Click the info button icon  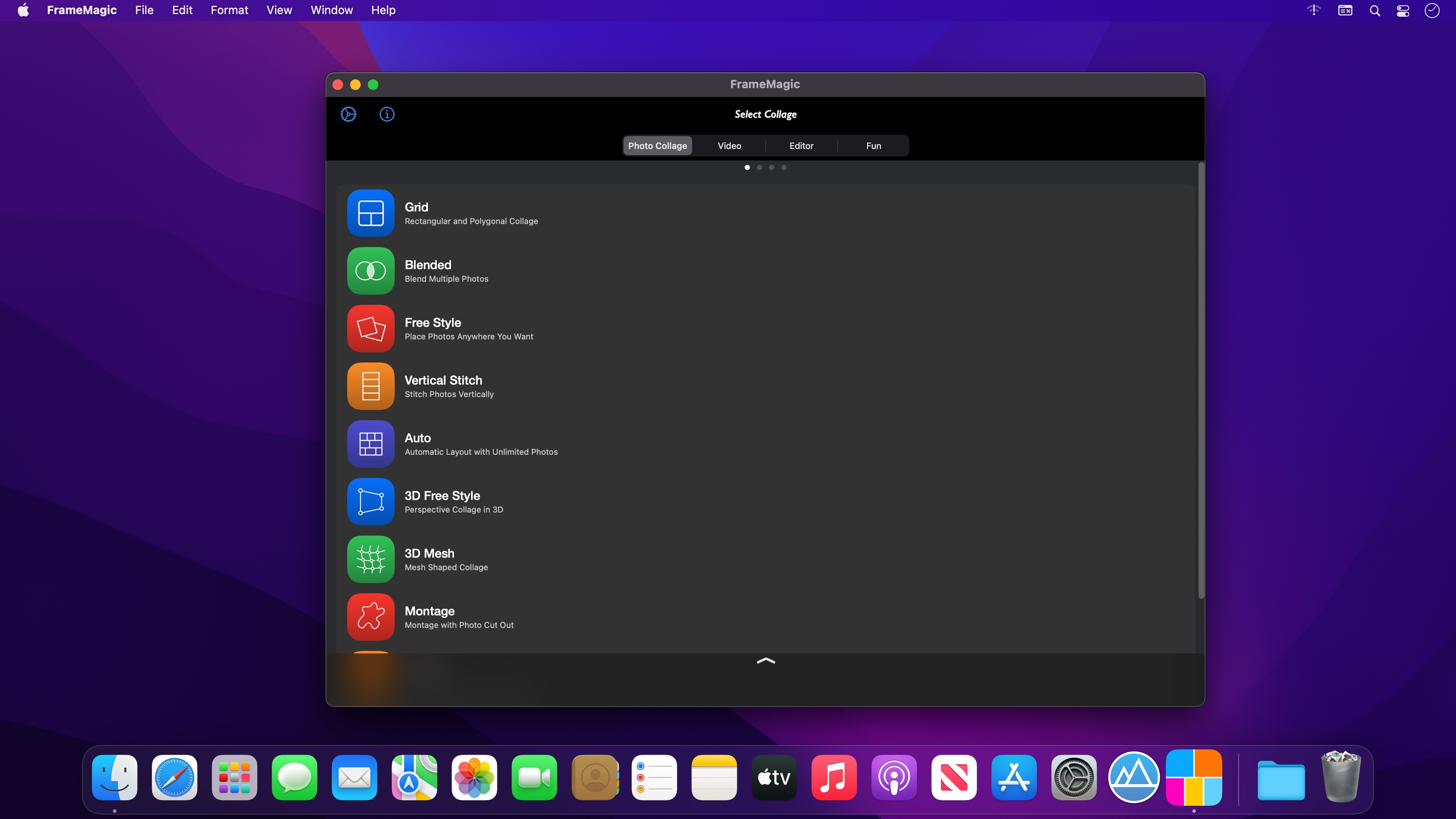(x=387, y=114)
